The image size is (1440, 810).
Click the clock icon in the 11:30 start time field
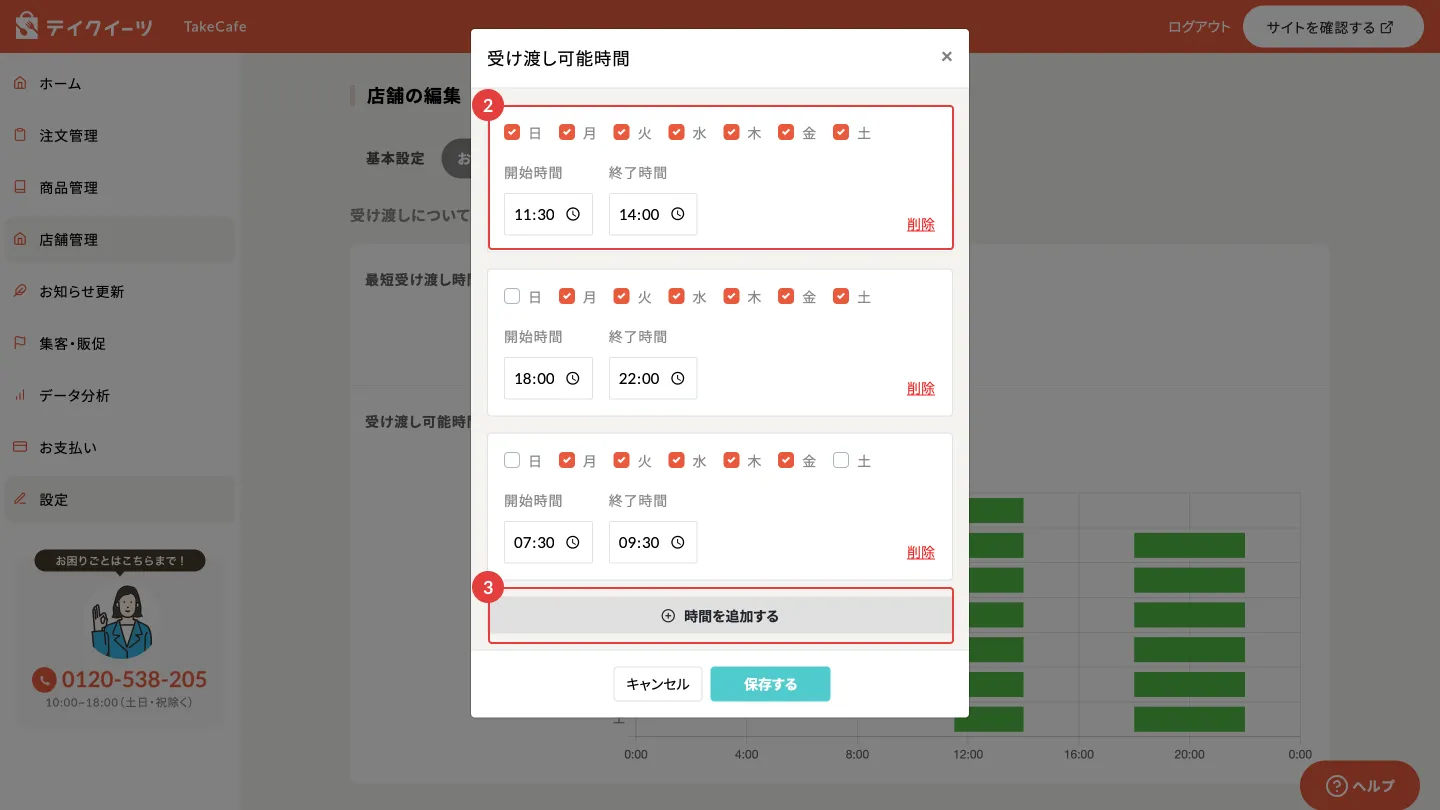[573, 214]
